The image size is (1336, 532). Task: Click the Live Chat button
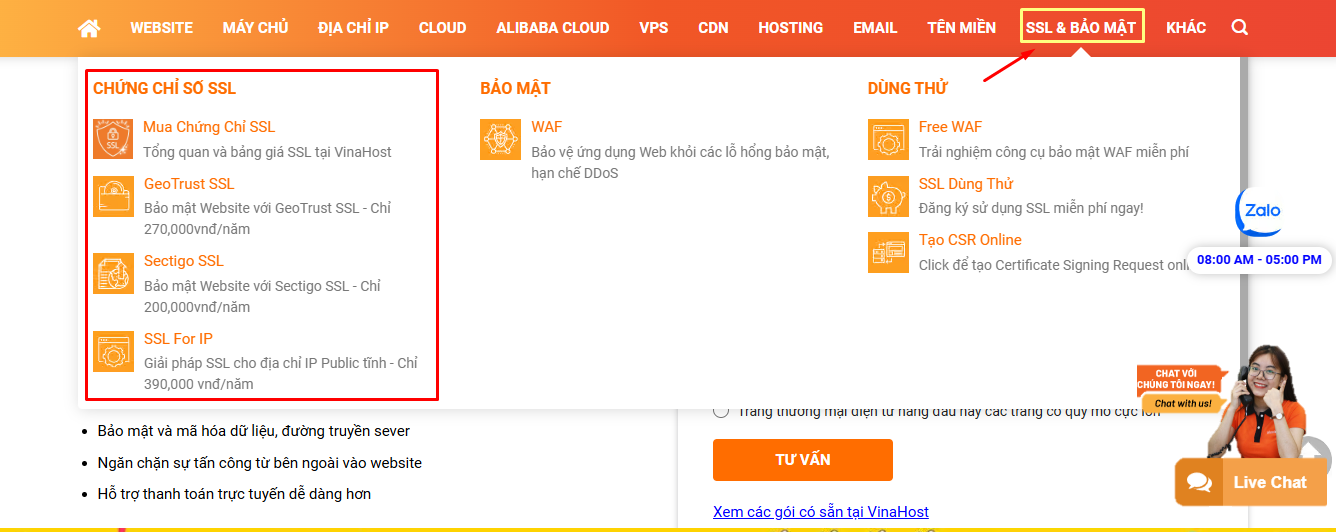pos(1252,482)
